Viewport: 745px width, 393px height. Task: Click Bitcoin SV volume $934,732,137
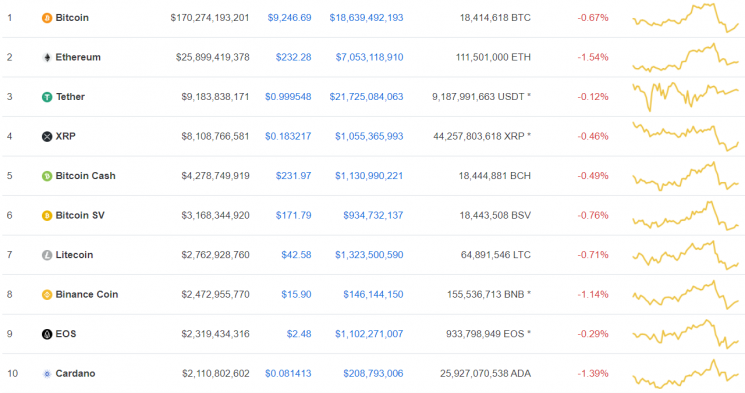(x=373, y=215)
